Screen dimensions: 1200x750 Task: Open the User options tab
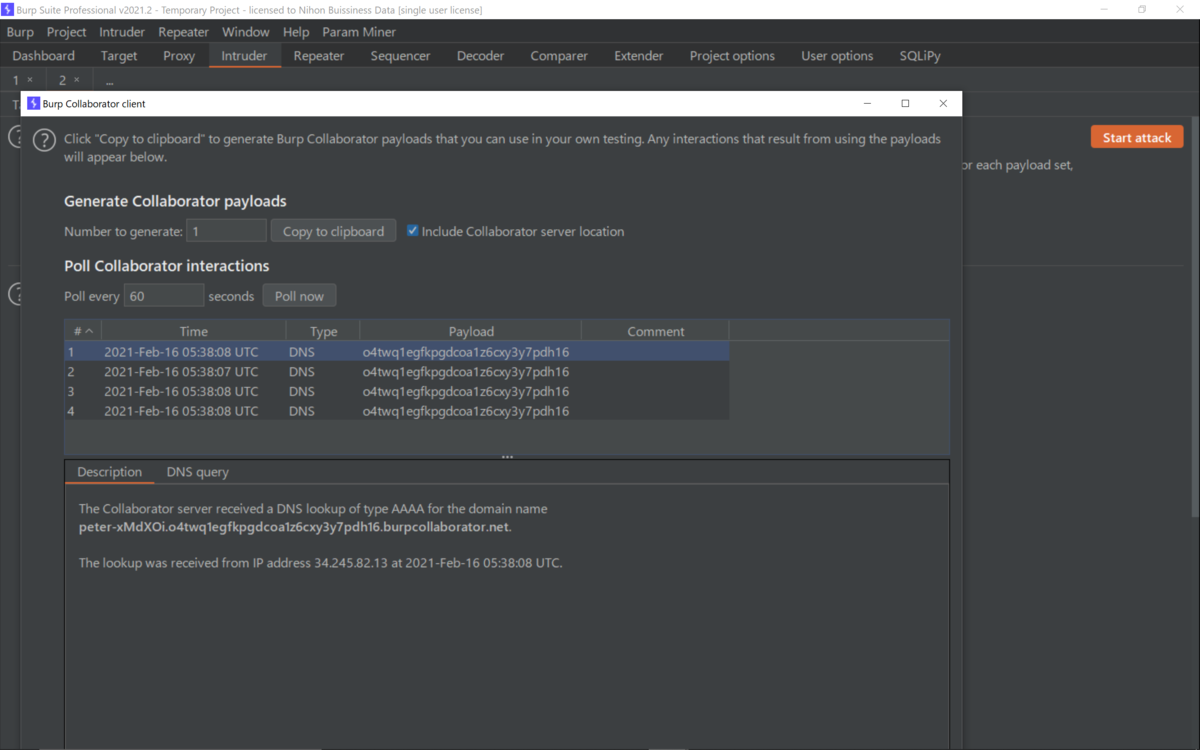[837, 56]
